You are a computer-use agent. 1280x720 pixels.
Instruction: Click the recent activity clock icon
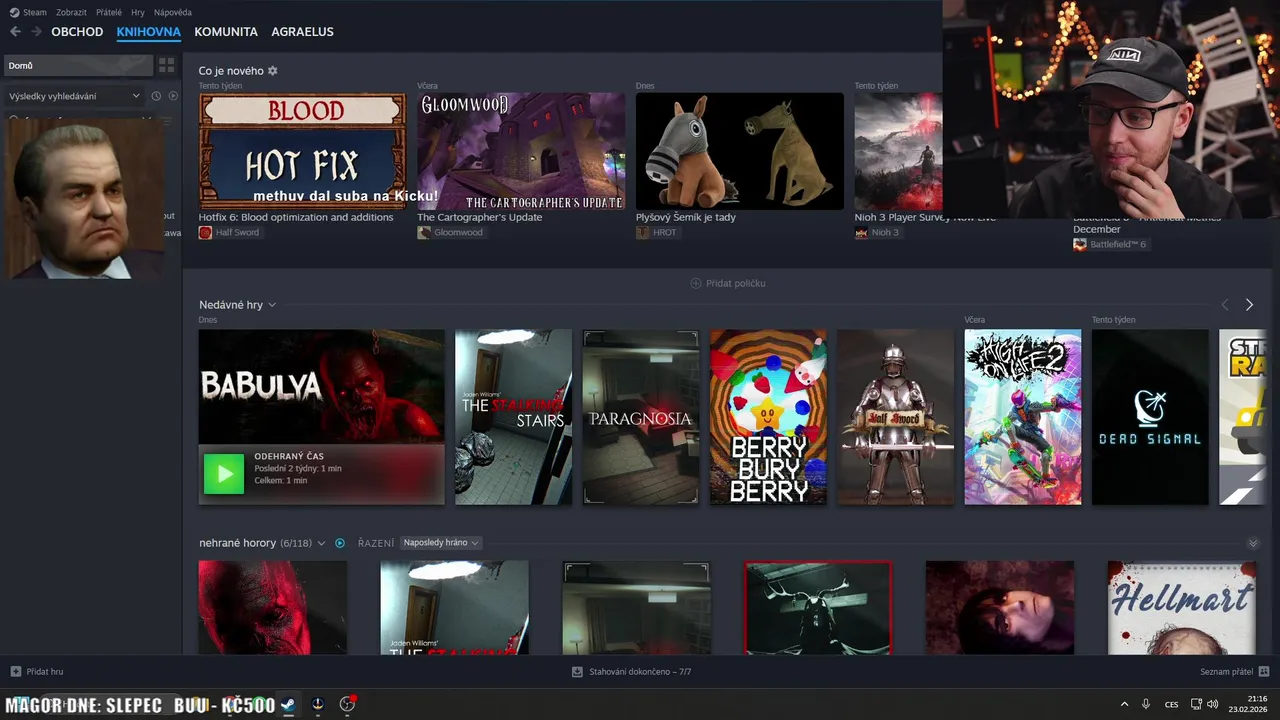[x=156, y=96]
